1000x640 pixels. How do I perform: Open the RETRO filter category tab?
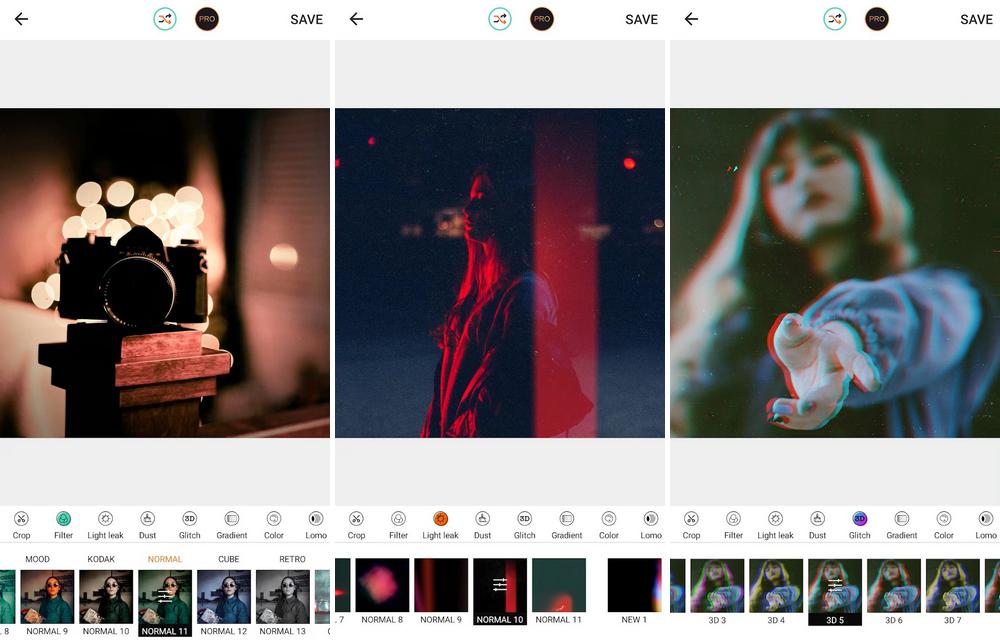(x=292, y=559)
